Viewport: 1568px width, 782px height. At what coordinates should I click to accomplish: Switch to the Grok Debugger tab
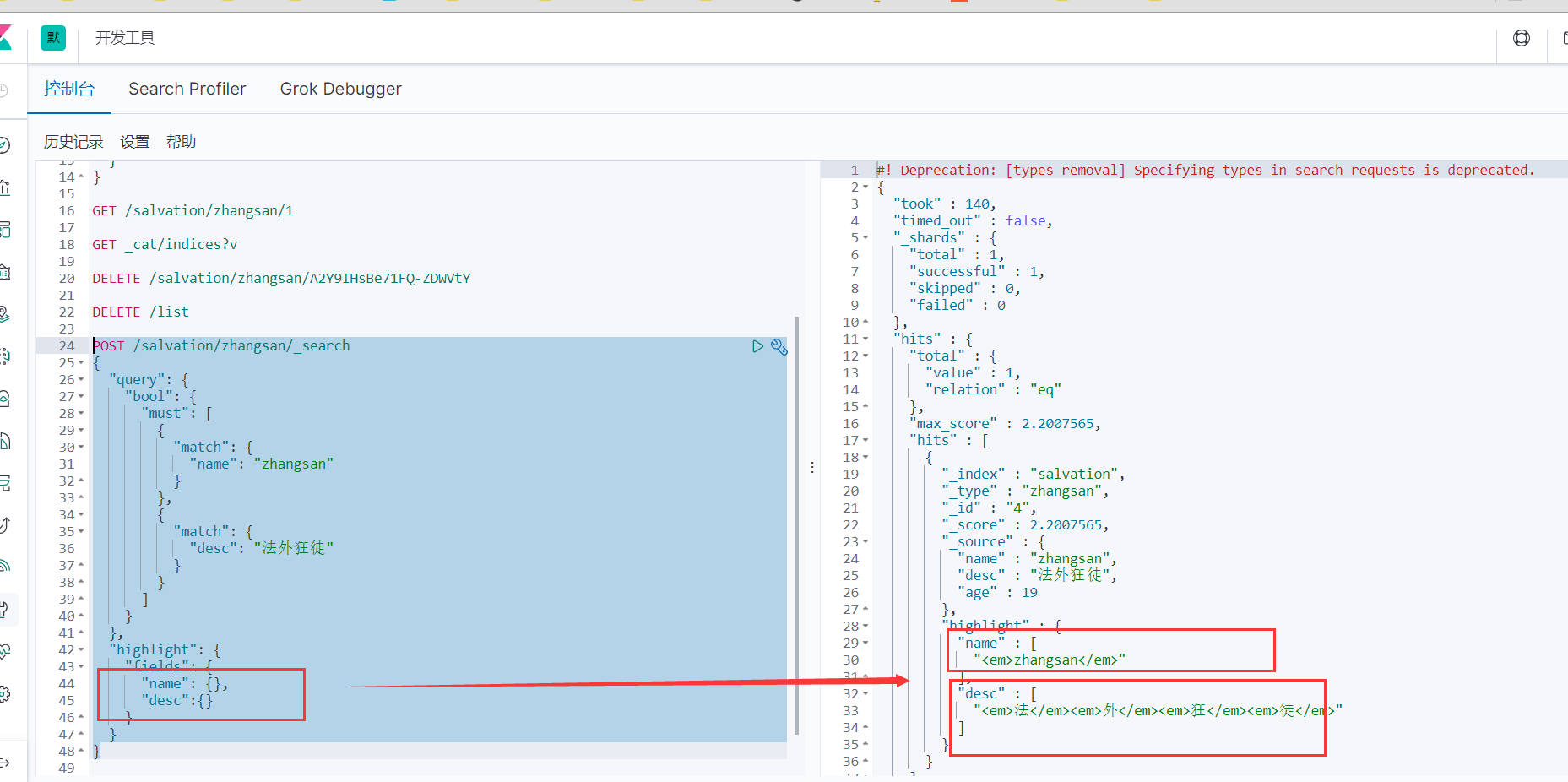(x=341, y=89)
